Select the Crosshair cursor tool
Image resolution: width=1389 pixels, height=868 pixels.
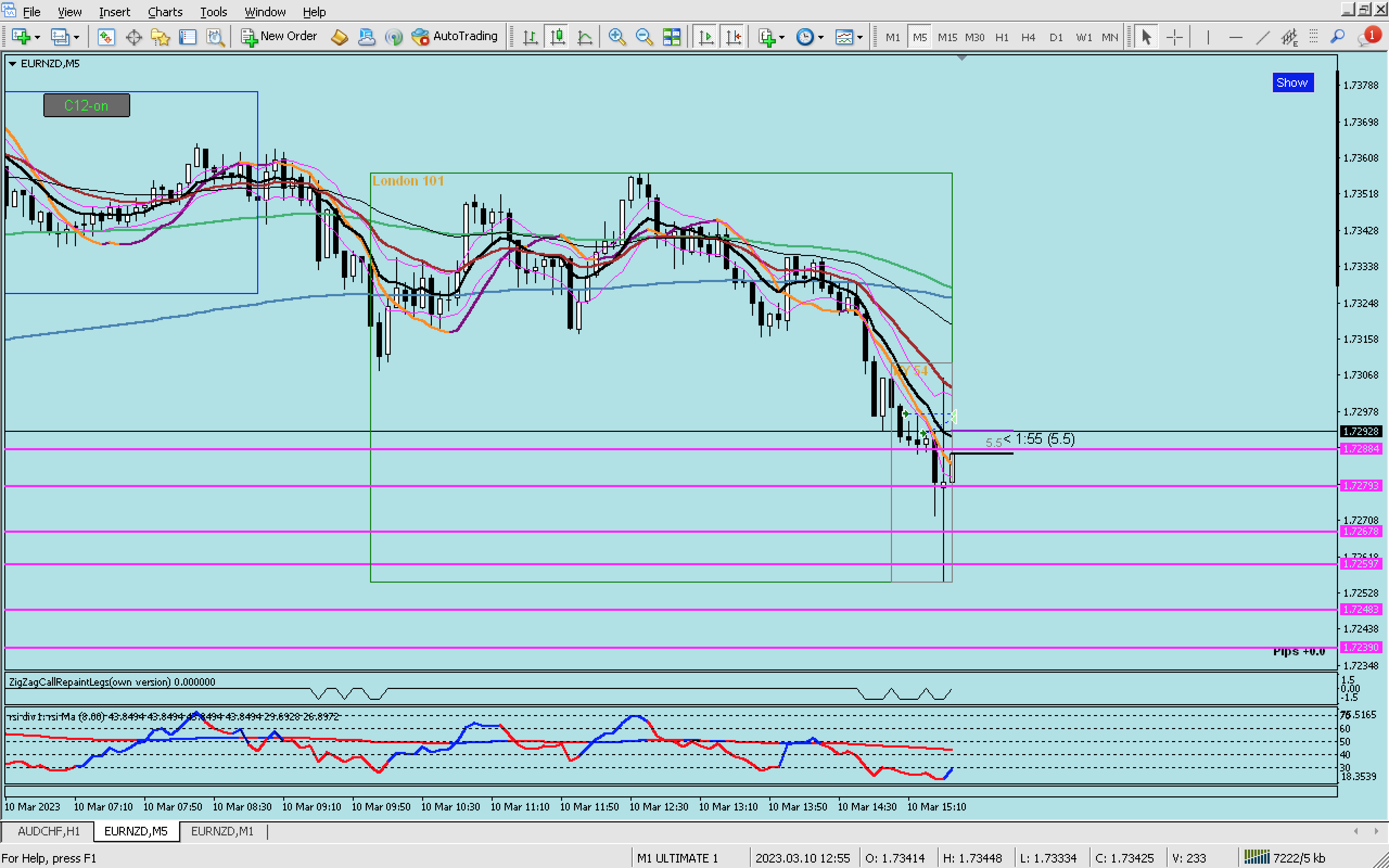[1174, 37]
